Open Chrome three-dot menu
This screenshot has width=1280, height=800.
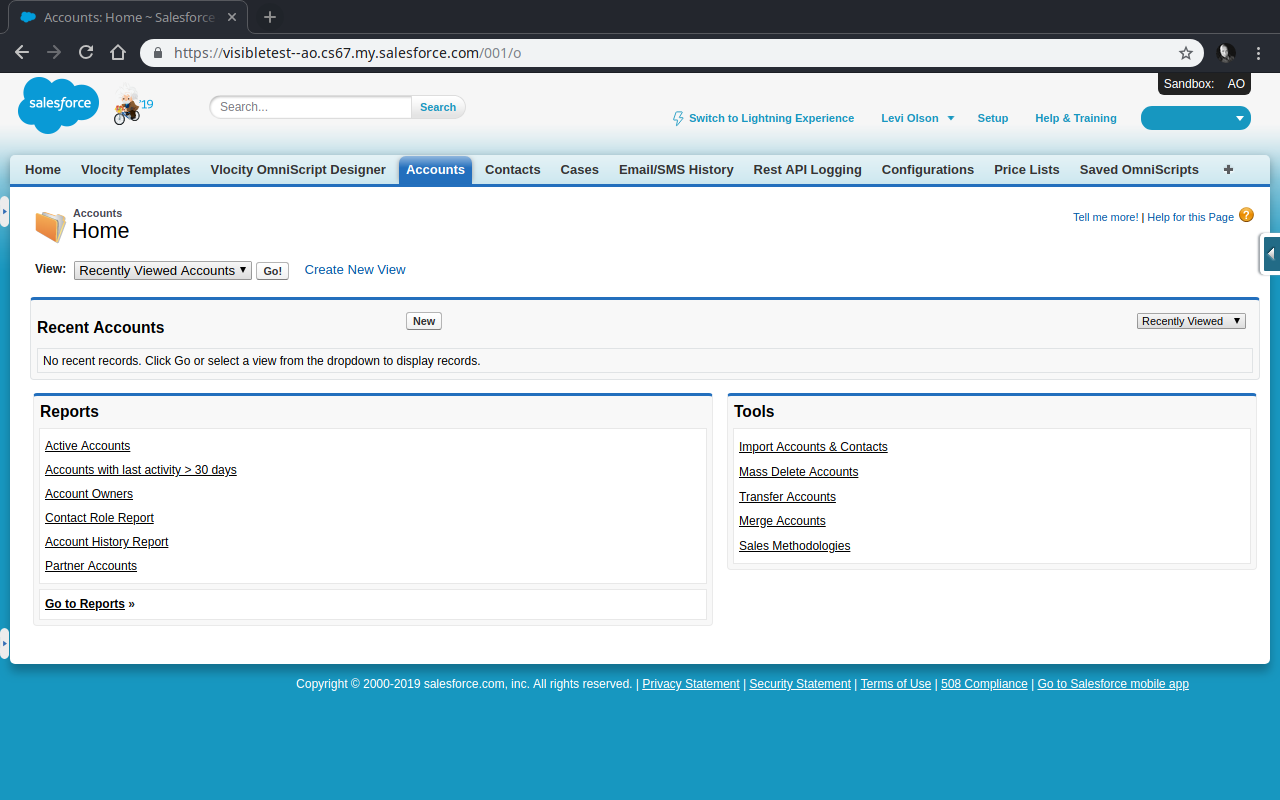point(1259,53)
